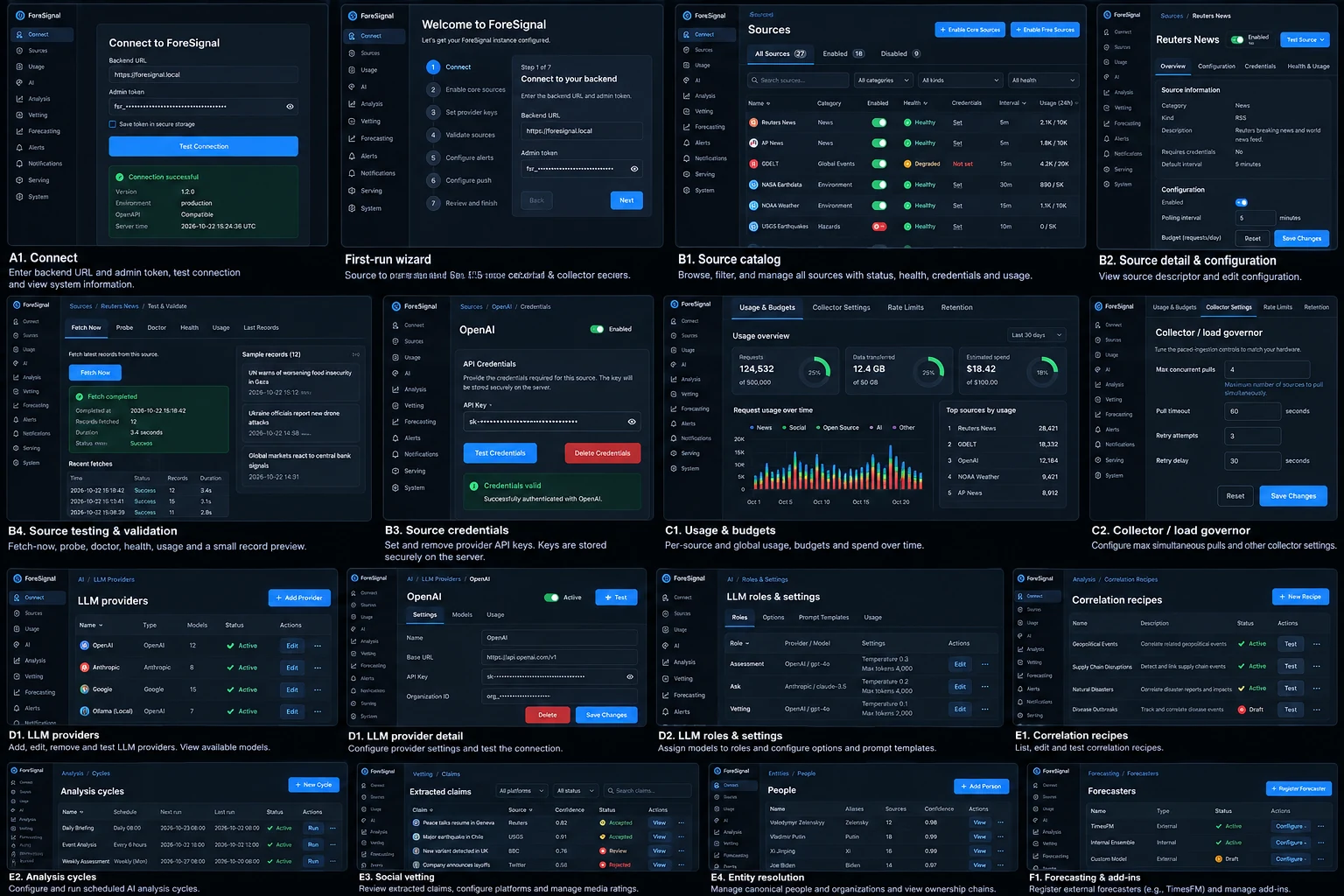Click NASA Earthdata icon in Sources table
Screen dimensions: 1344x896
tap(753, 185)
